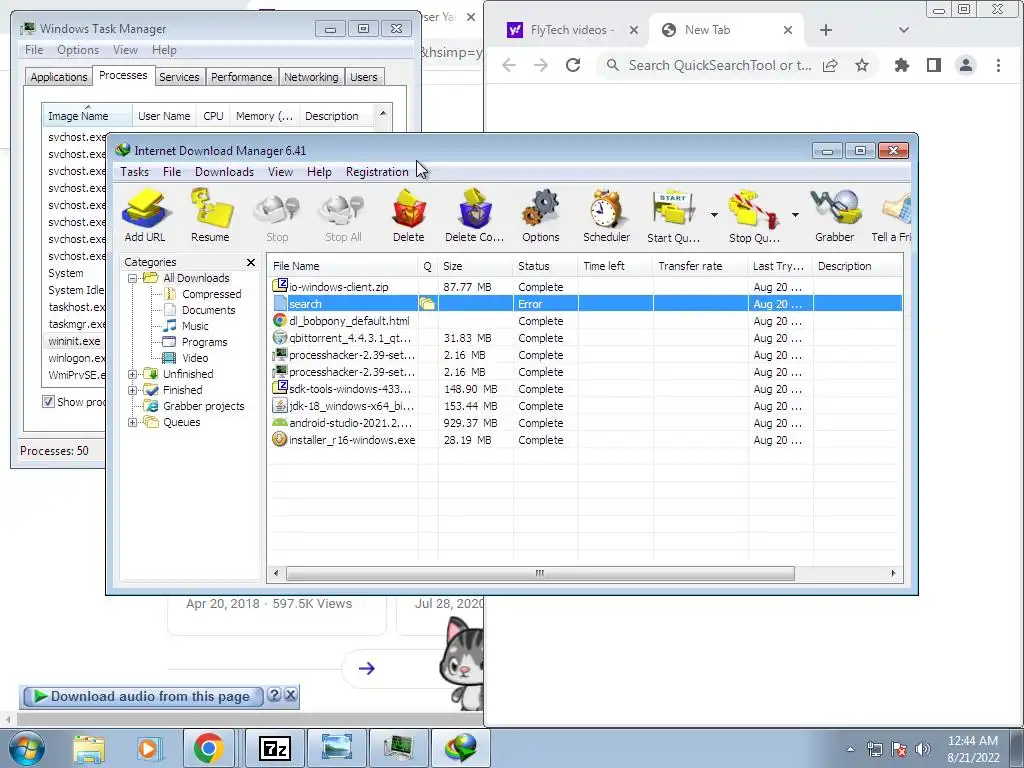Reload the Chrome page
The image size is (1024, 768).
click(573, 65)
